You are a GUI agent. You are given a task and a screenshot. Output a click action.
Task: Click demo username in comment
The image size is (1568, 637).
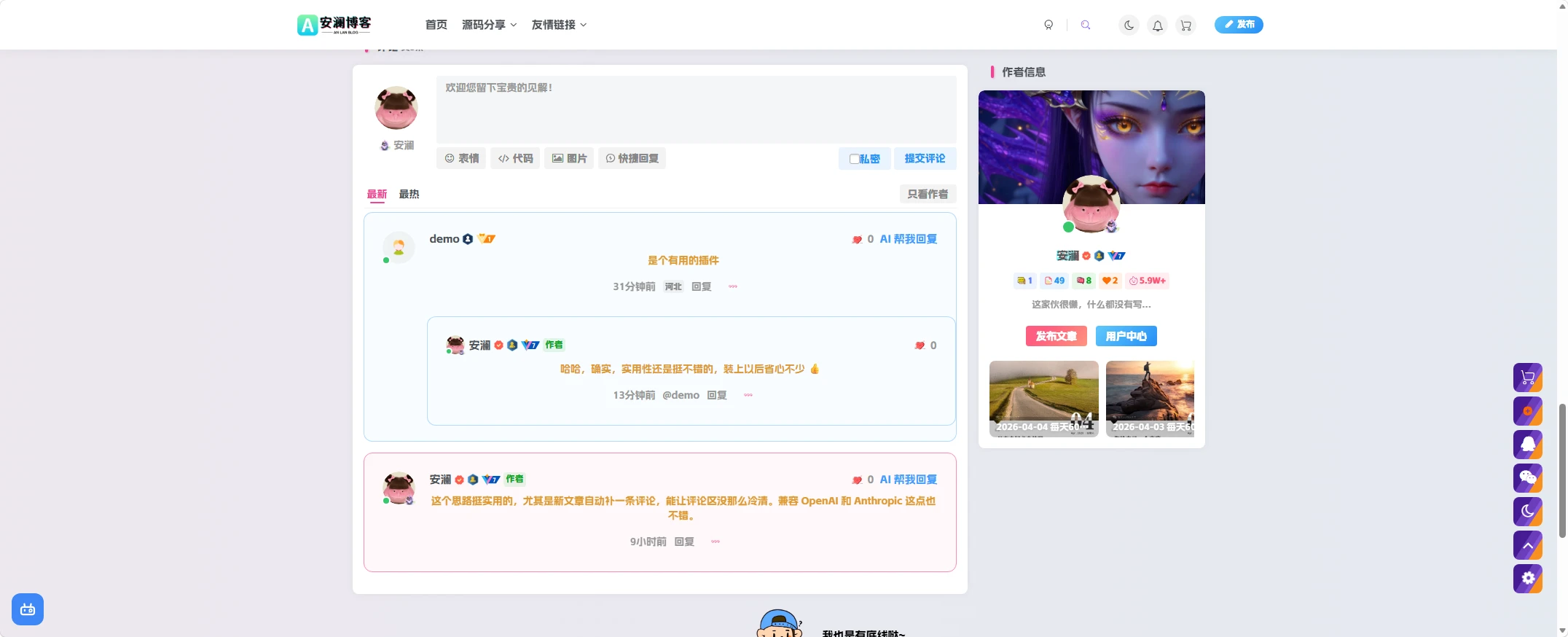coord(444,239)
